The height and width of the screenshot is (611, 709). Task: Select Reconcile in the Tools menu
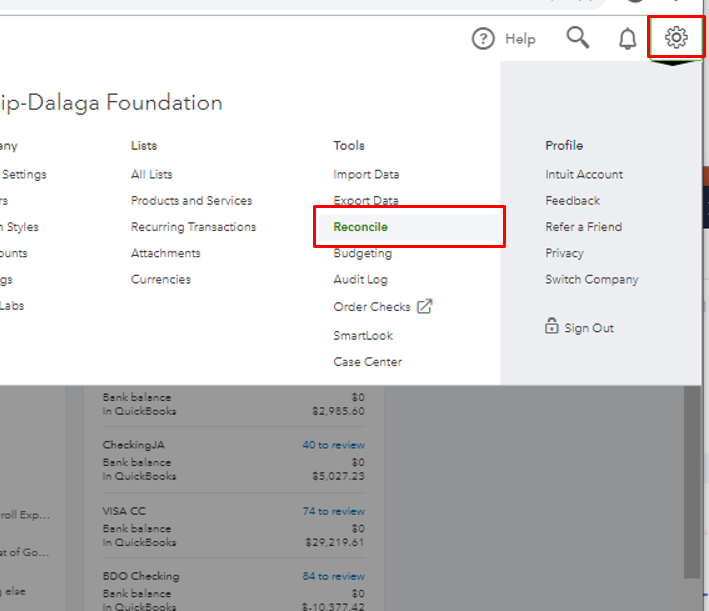point(361,227)
